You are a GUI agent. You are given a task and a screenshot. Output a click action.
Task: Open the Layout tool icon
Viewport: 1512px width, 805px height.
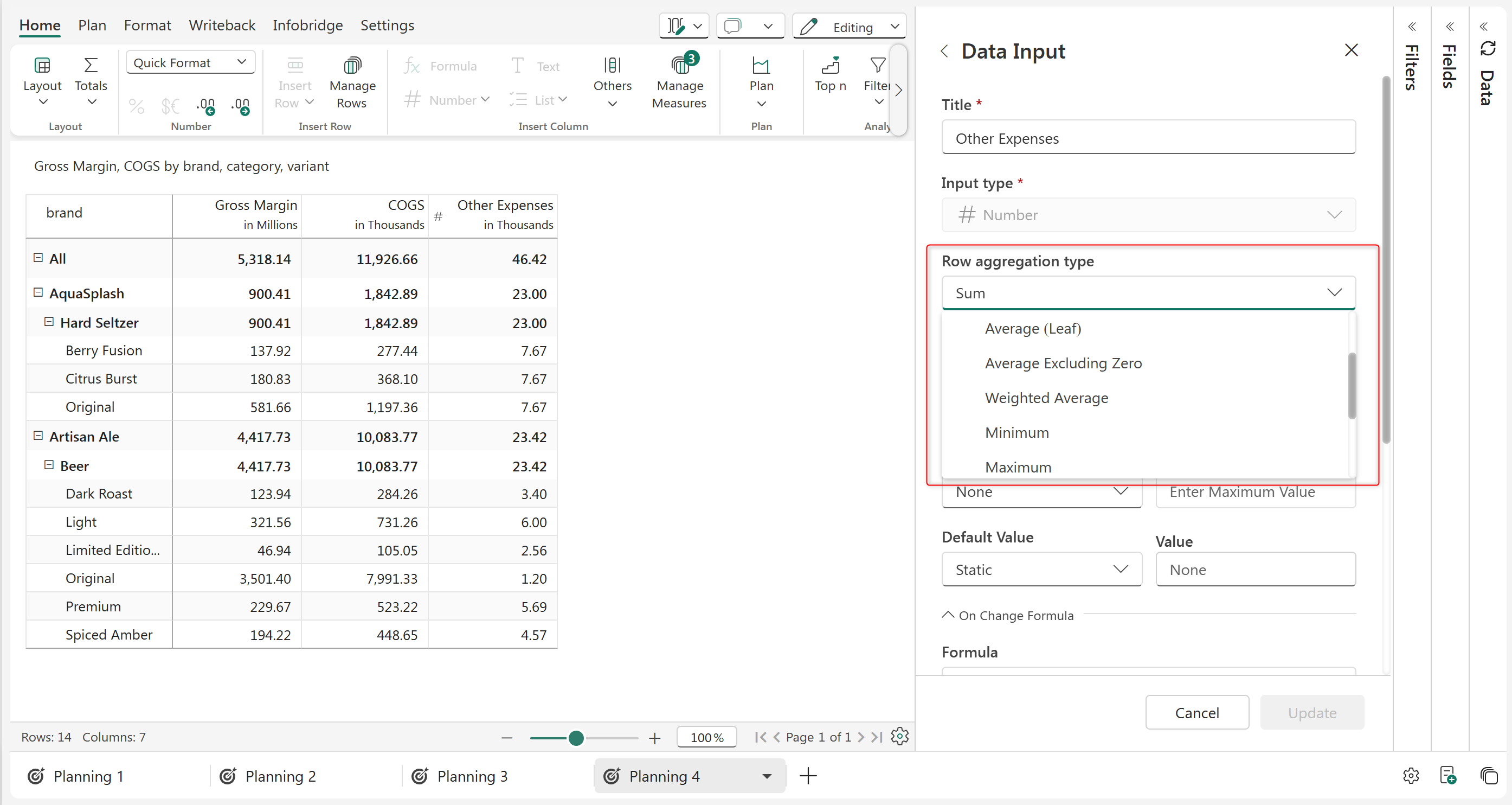(42, 65)
